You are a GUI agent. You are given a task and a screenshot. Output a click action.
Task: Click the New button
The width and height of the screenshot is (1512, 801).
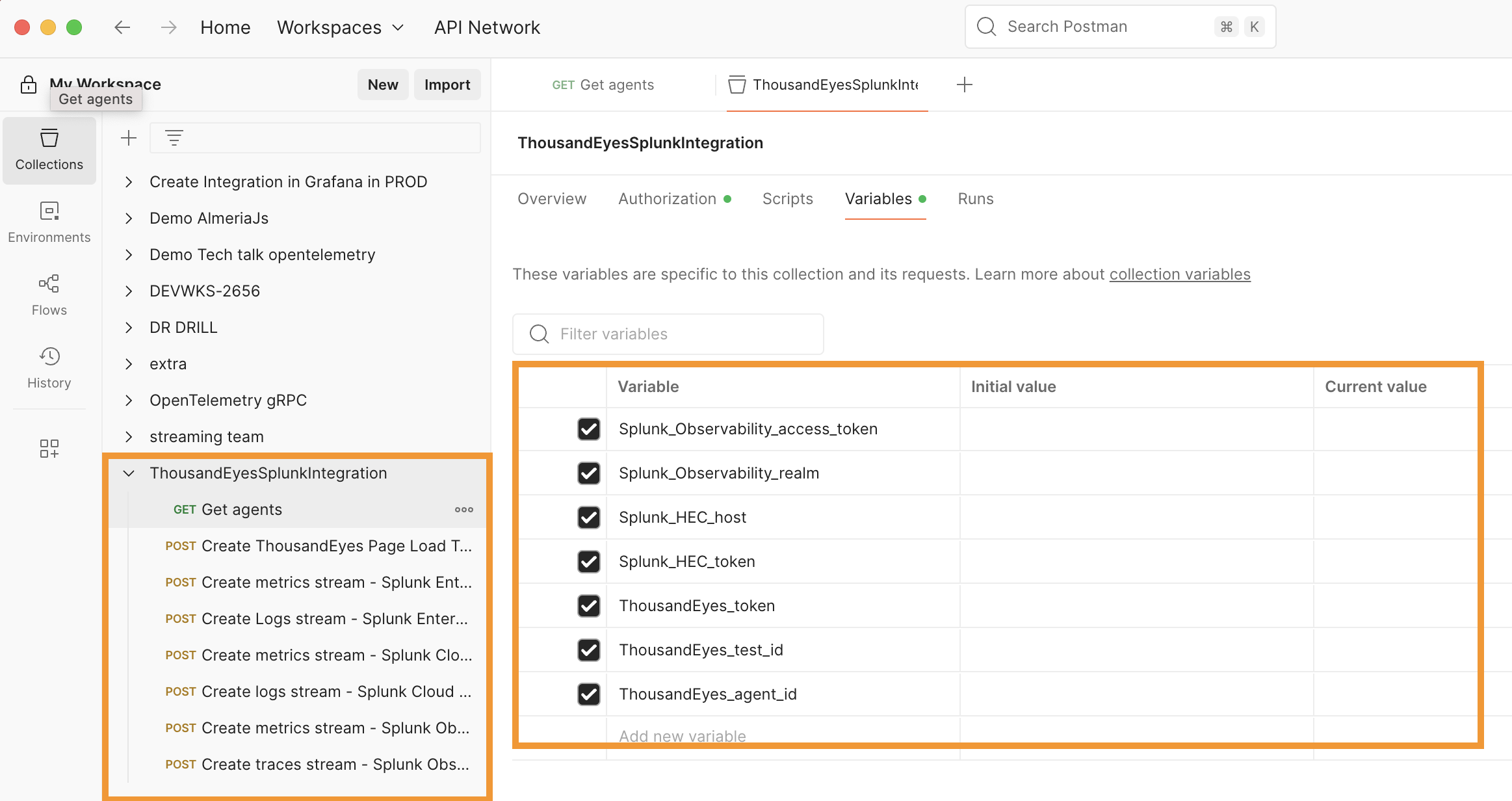383,85
